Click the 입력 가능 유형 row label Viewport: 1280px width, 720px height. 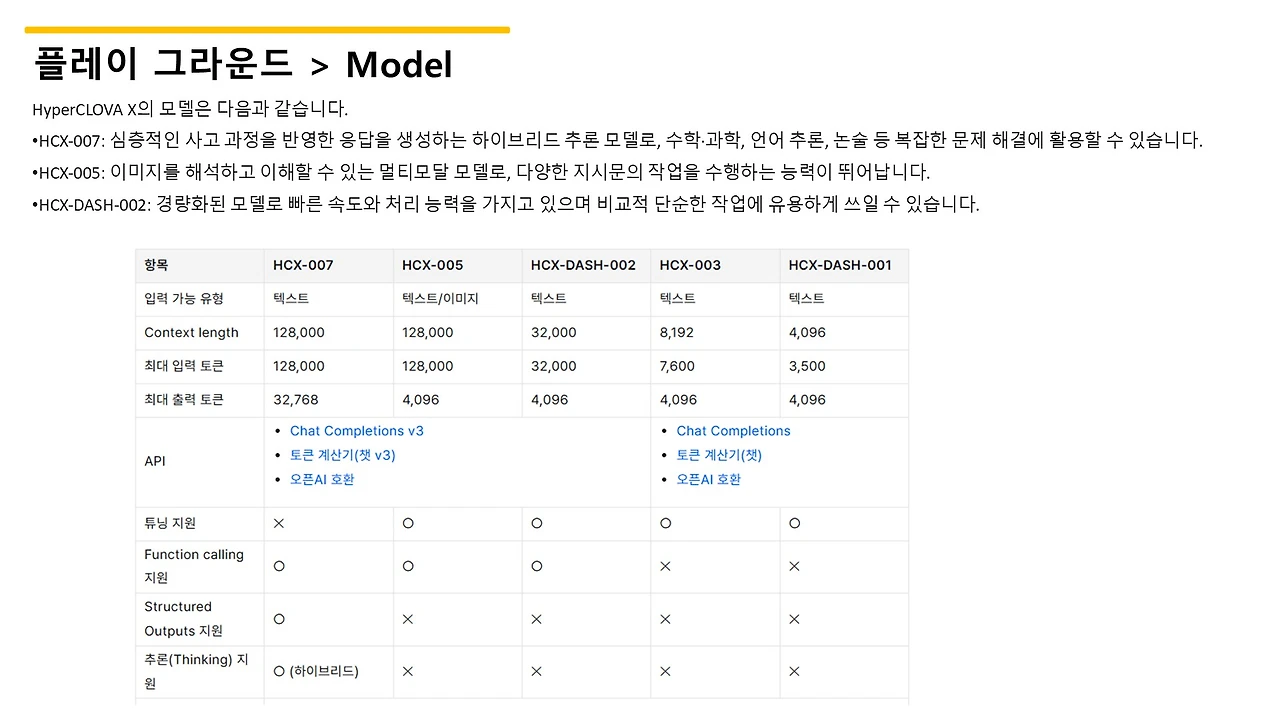tap(184, 299)
